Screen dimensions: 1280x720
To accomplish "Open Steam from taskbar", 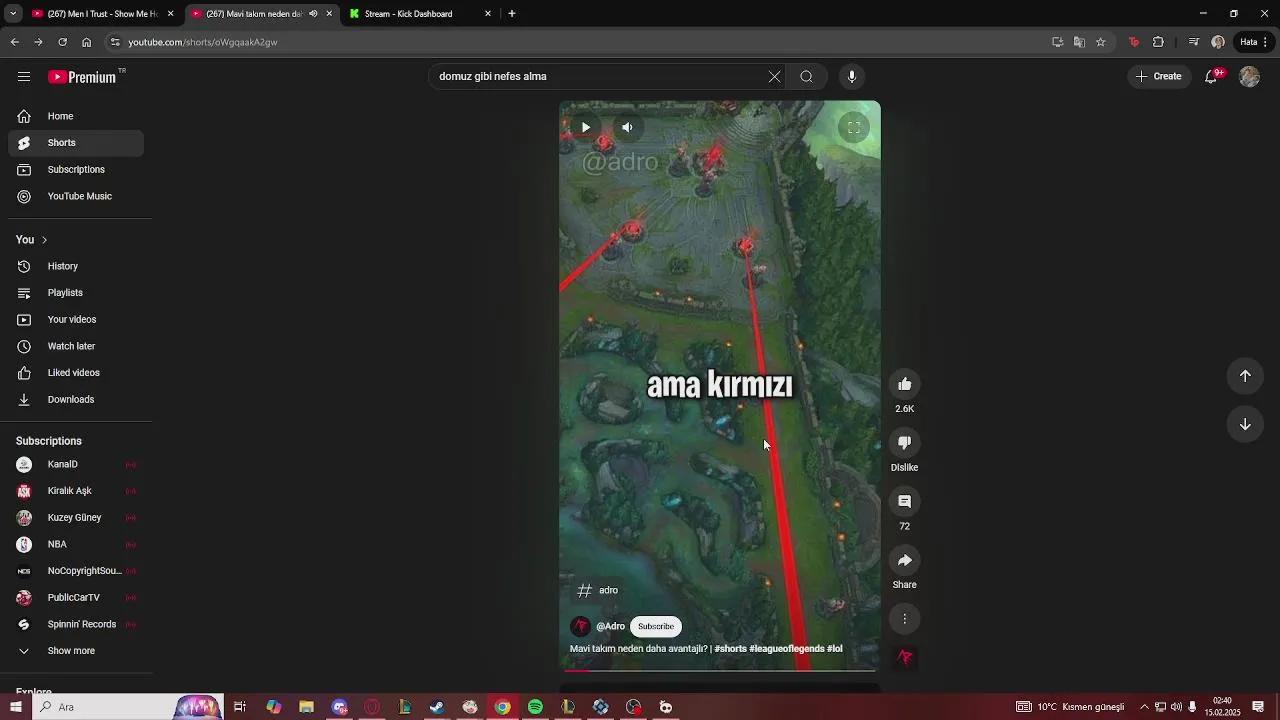I will (x=437, y=707).
